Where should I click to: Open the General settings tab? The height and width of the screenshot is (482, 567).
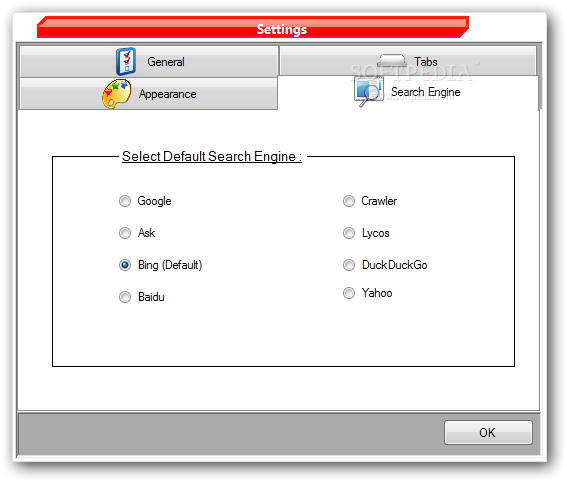[x=149, y=61]
